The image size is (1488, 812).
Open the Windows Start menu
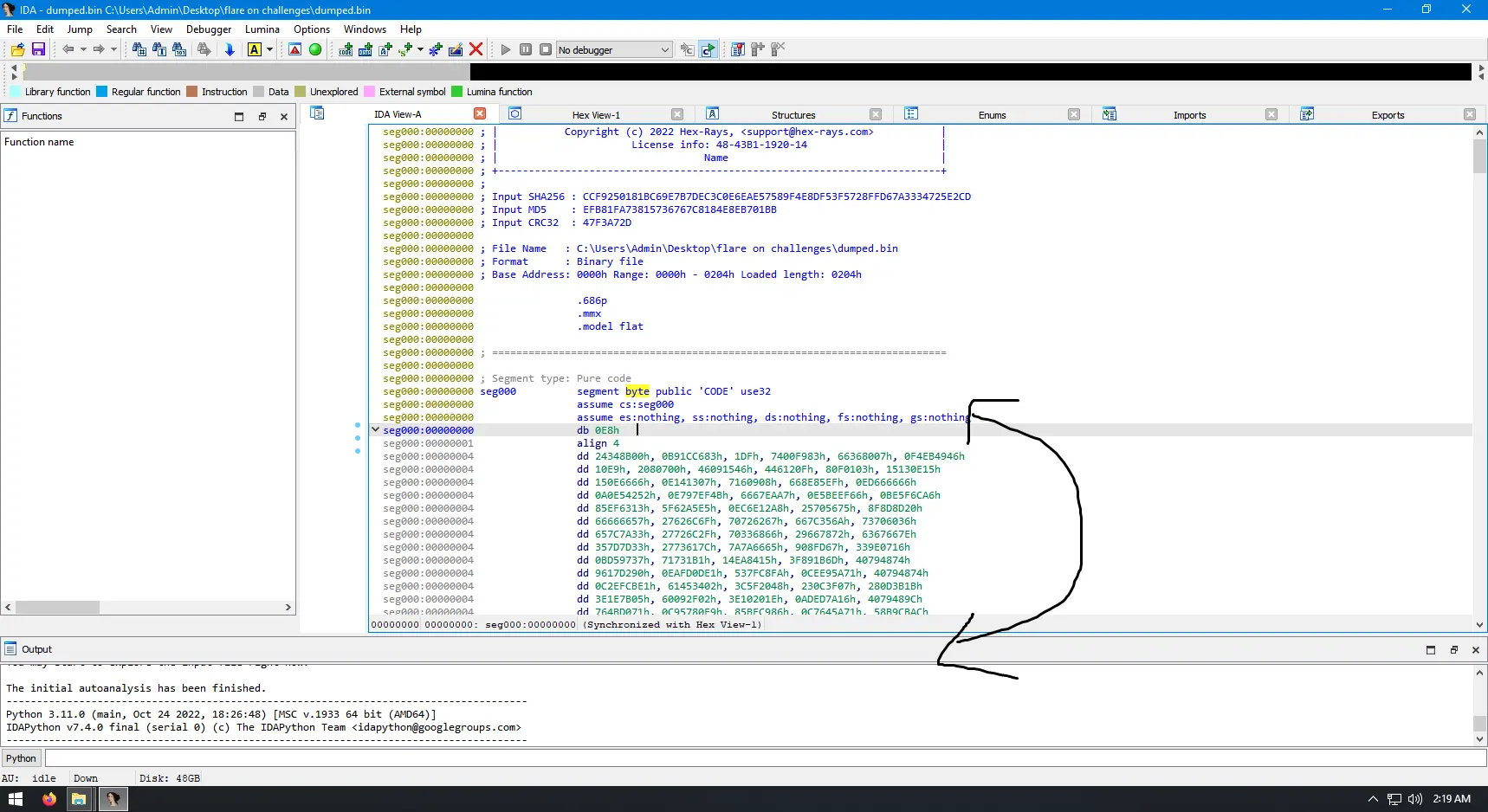(x=16, y=799)
